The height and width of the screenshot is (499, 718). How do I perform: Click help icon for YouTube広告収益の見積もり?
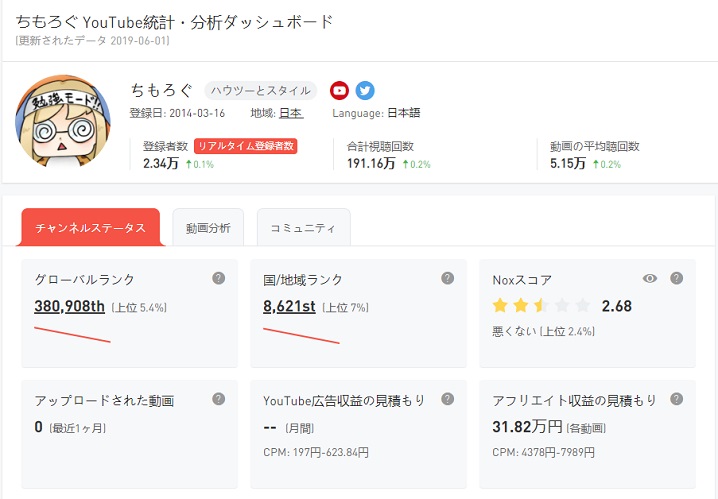click(x=447, y=399)
